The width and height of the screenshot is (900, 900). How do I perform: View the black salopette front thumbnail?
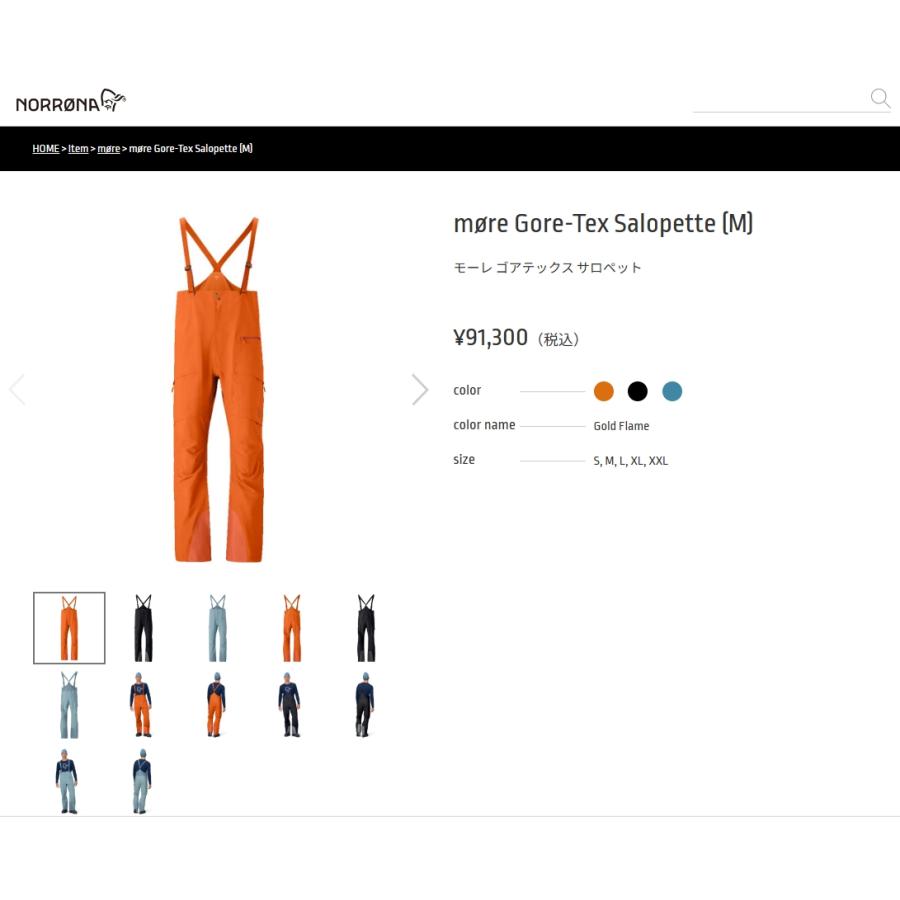[143, 628]
